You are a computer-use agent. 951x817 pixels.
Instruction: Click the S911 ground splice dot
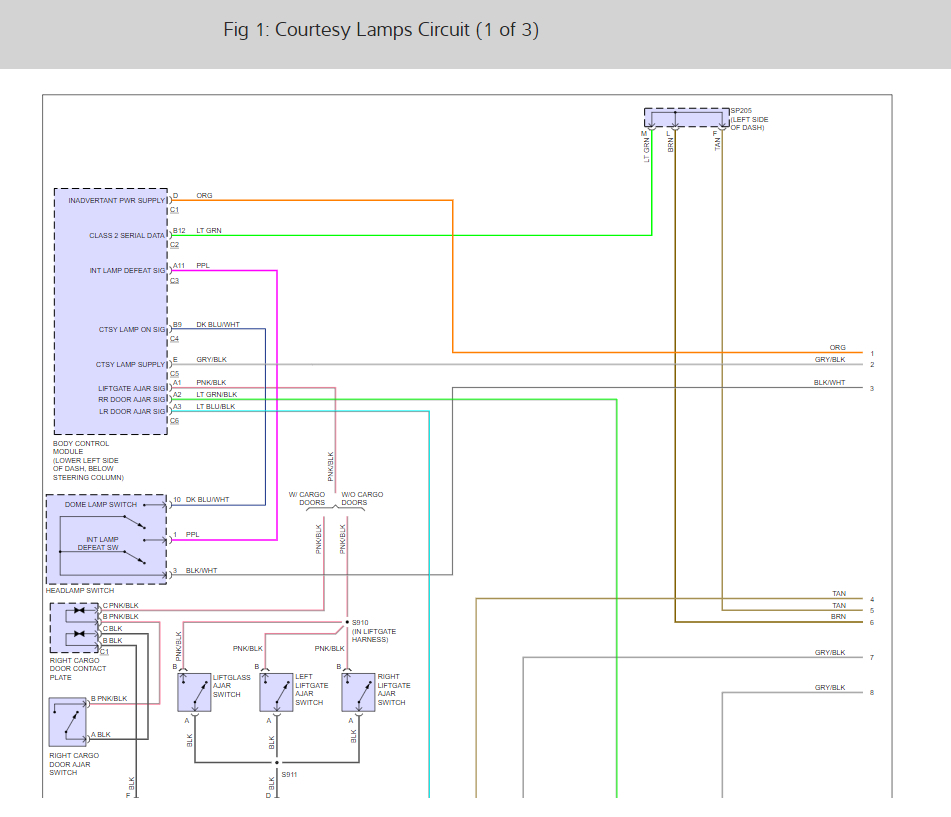point(277,762)
